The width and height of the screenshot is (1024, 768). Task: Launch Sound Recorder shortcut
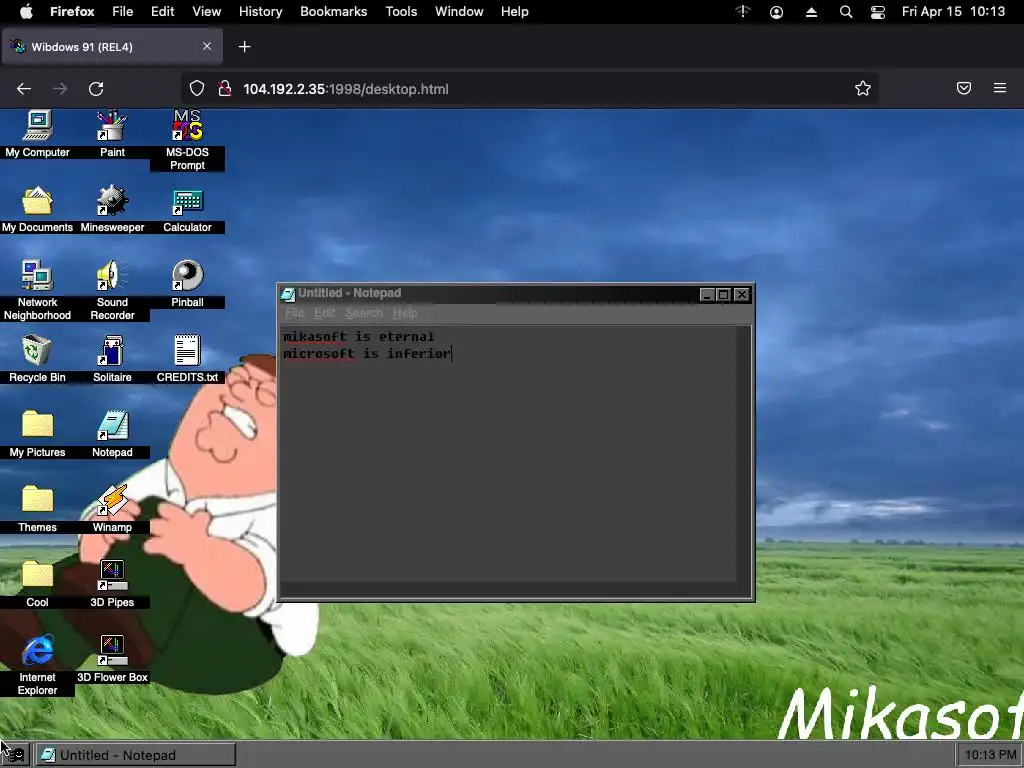[x=112, y=290]
